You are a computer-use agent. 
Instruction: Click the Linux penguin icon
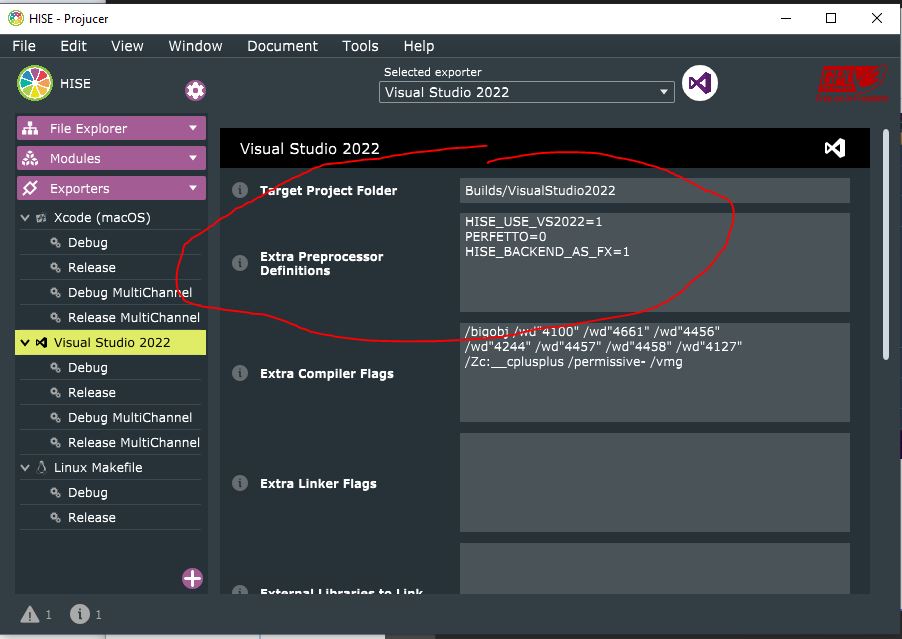click(x=41, y=467)
